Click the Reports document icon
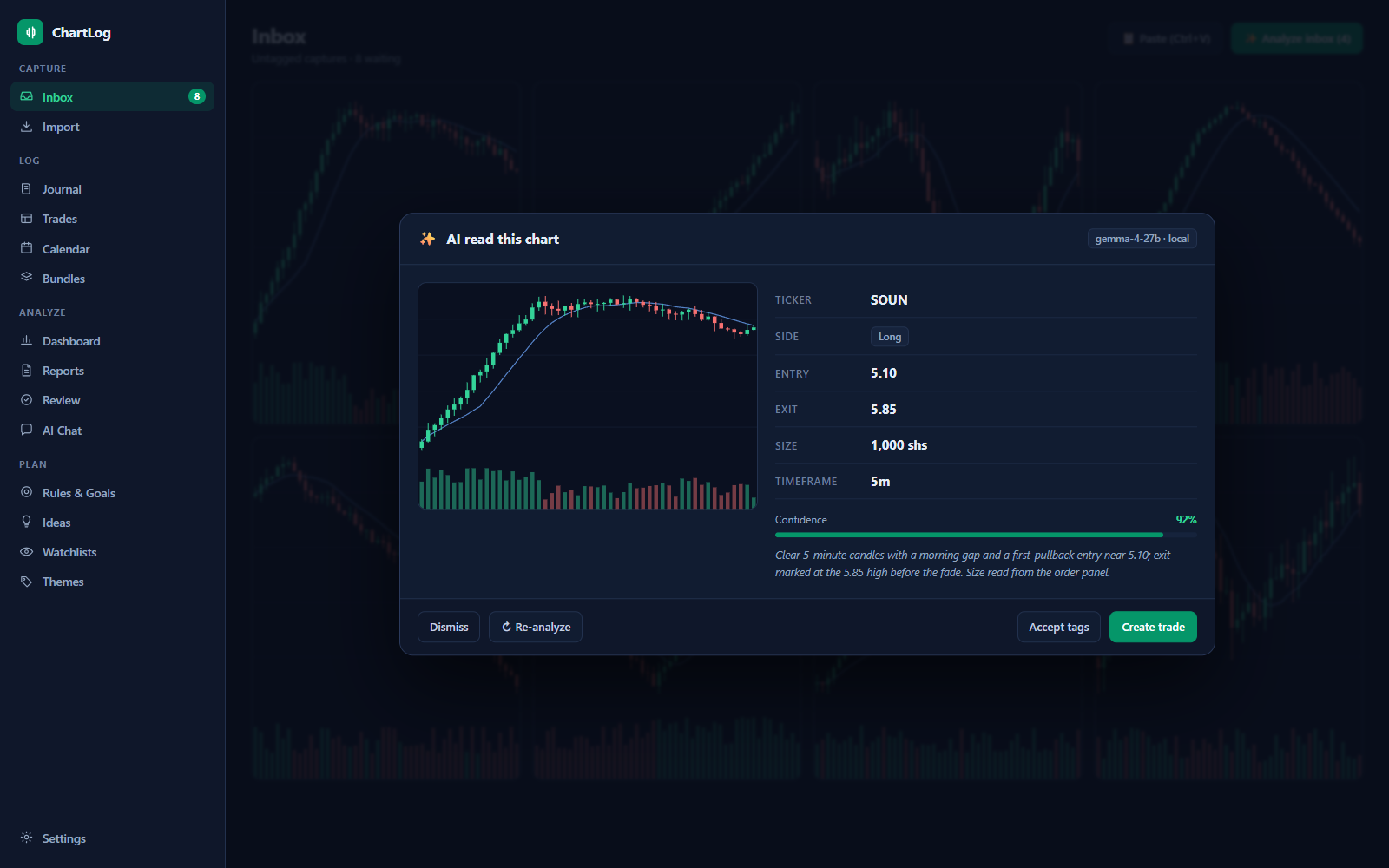 tap(27, 371)
